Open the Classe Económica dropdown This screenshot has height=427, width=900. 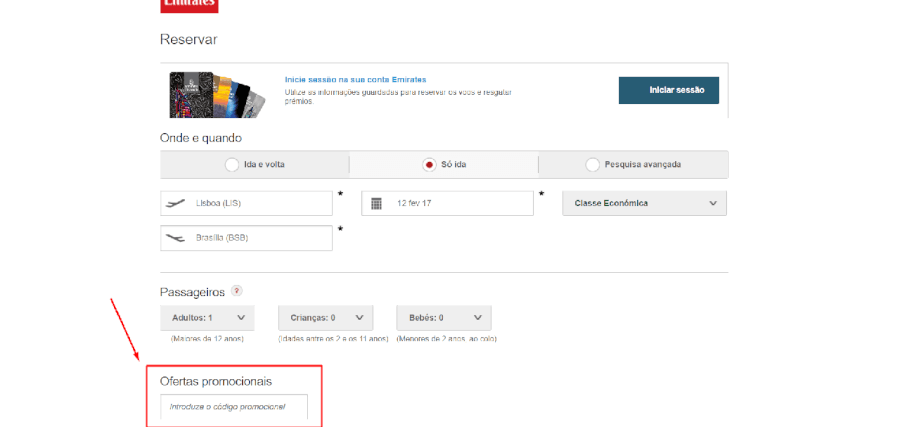[645, 203]
